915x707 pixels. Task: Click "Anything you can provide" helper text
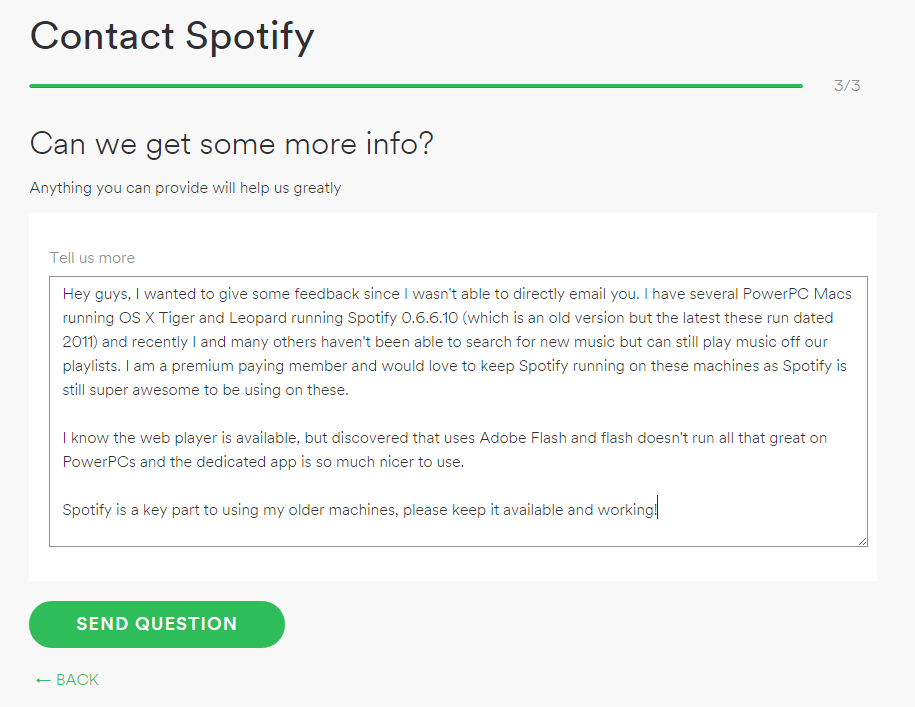[118, 188]
